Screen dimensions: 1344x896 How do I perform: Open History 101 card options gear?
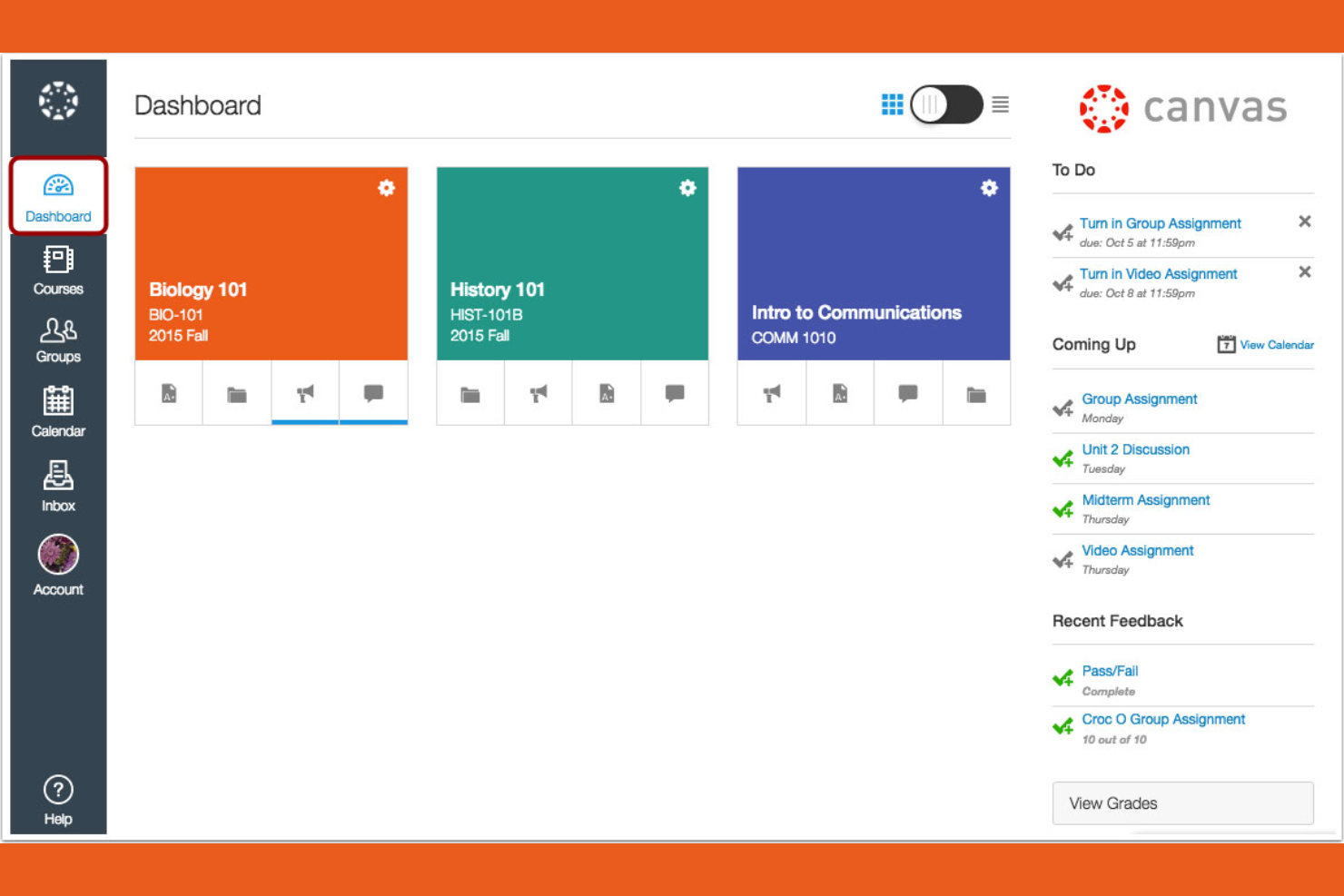coord(687,188)
